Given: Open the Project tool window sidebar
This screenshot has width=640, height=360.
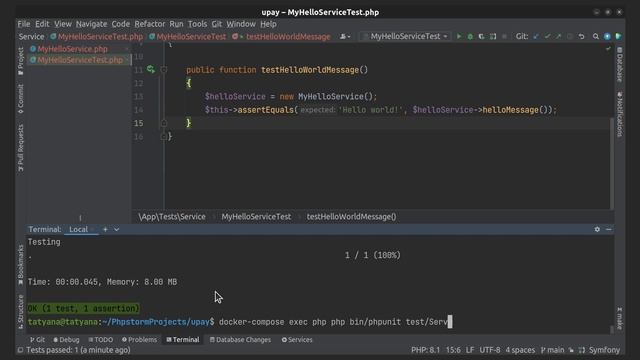Looking at the screenshot, I should click(20, 60).
